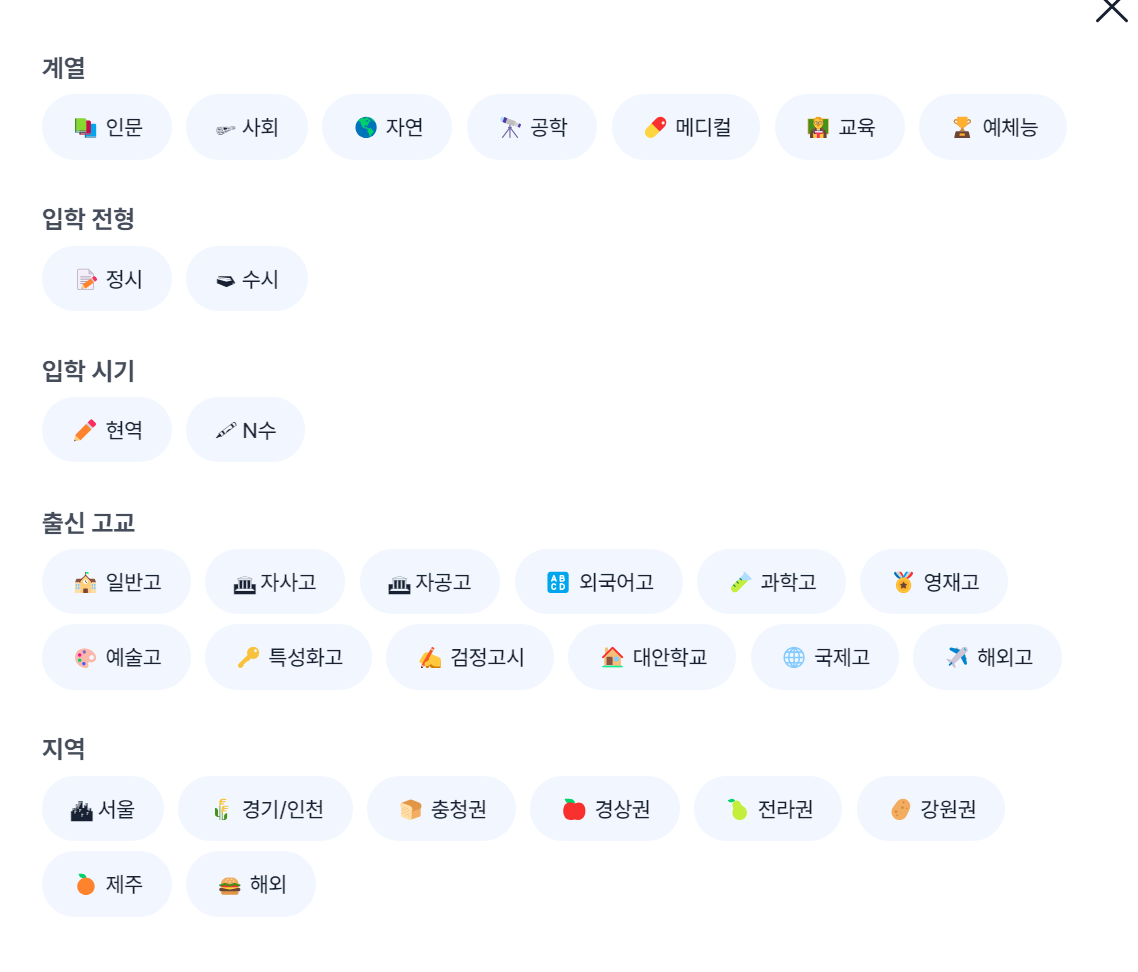Viewport: 1138px width, 972px height.
Task: Click the globe icon next to 자연
Action: click(366, 128)
